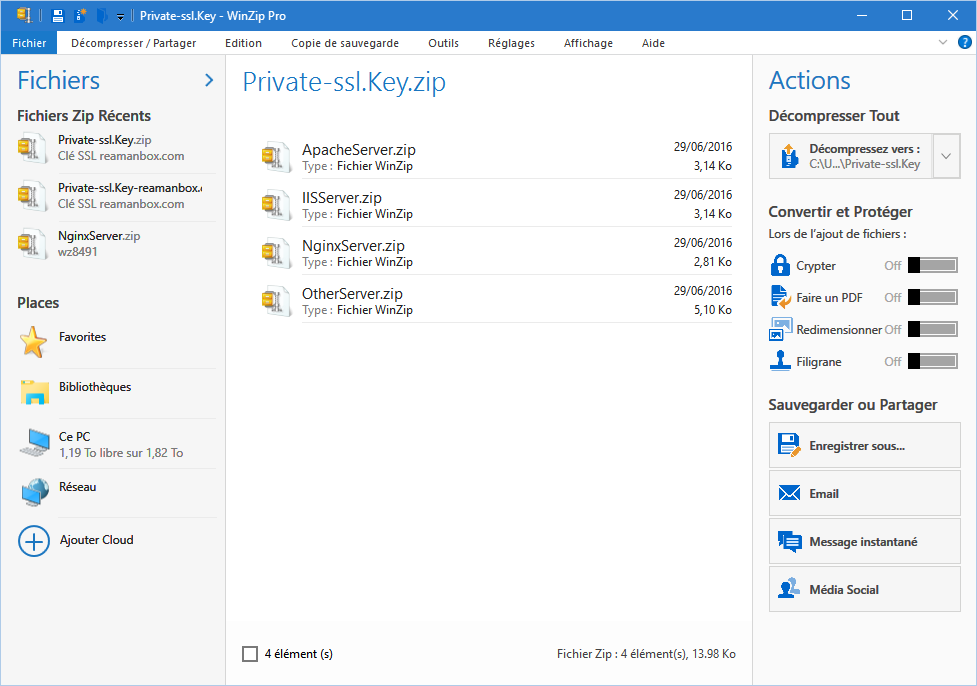Viewport: 977px width, 686px height.
Task: Click the Média Social button
Action: [864, 589]
